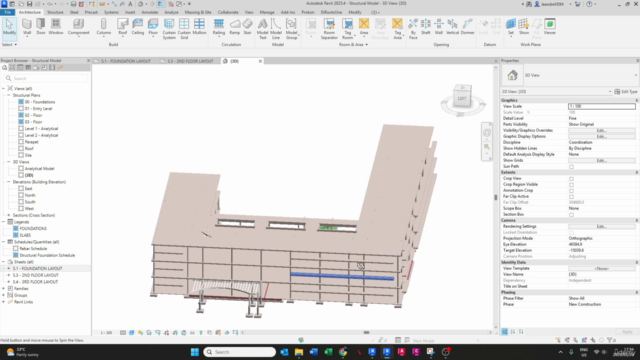
Task: Click Edit for Visibility/Graphics Overrides
Action: pos(602,131)
